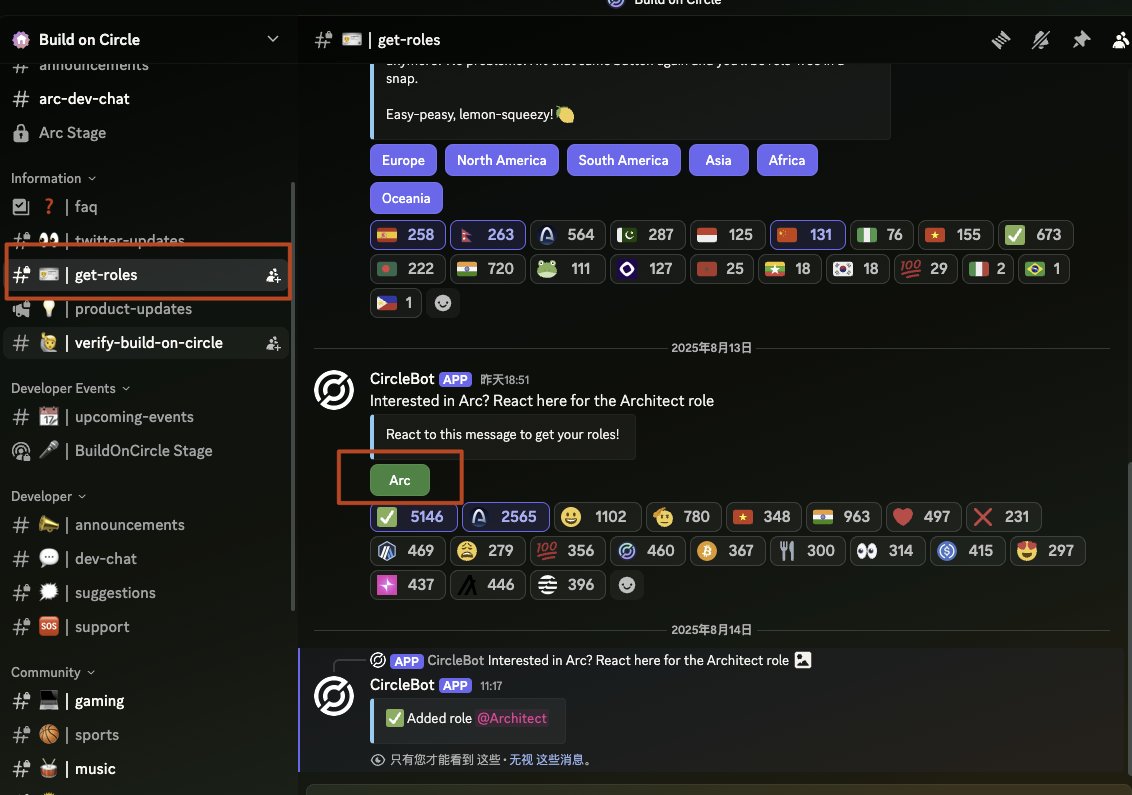This screenshot has height=795, width=1132.
Task: Open arc-dev-chat channel
Action: point(147,99)
